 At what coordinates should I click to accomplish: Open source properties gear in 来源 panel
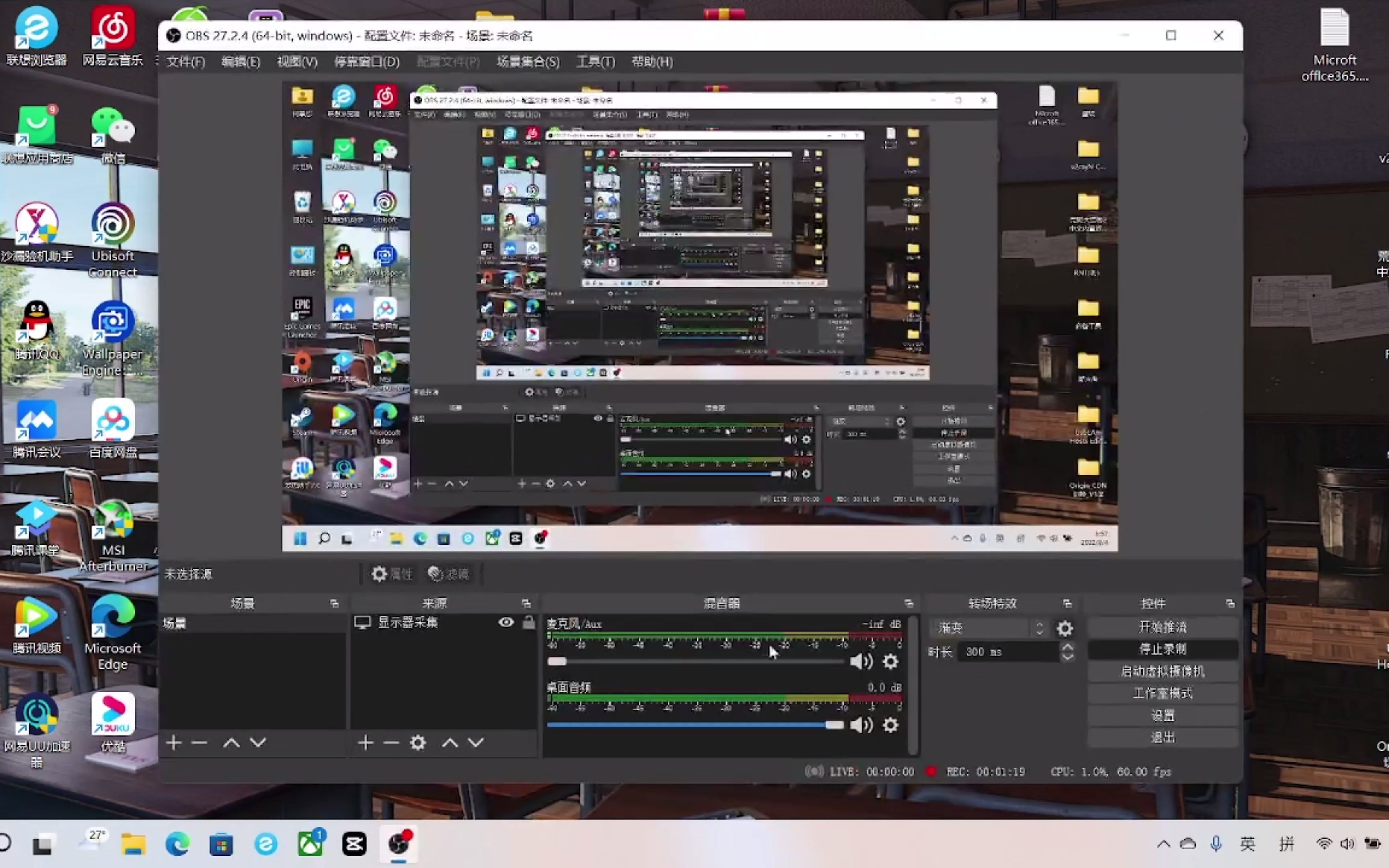pyautogui.click(x=418, y=743)
